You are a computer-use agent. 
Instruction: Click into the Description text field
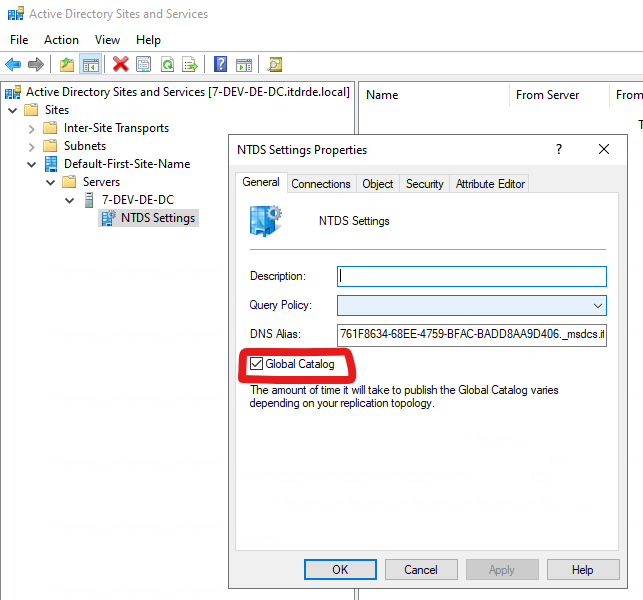tap(472, 276)
